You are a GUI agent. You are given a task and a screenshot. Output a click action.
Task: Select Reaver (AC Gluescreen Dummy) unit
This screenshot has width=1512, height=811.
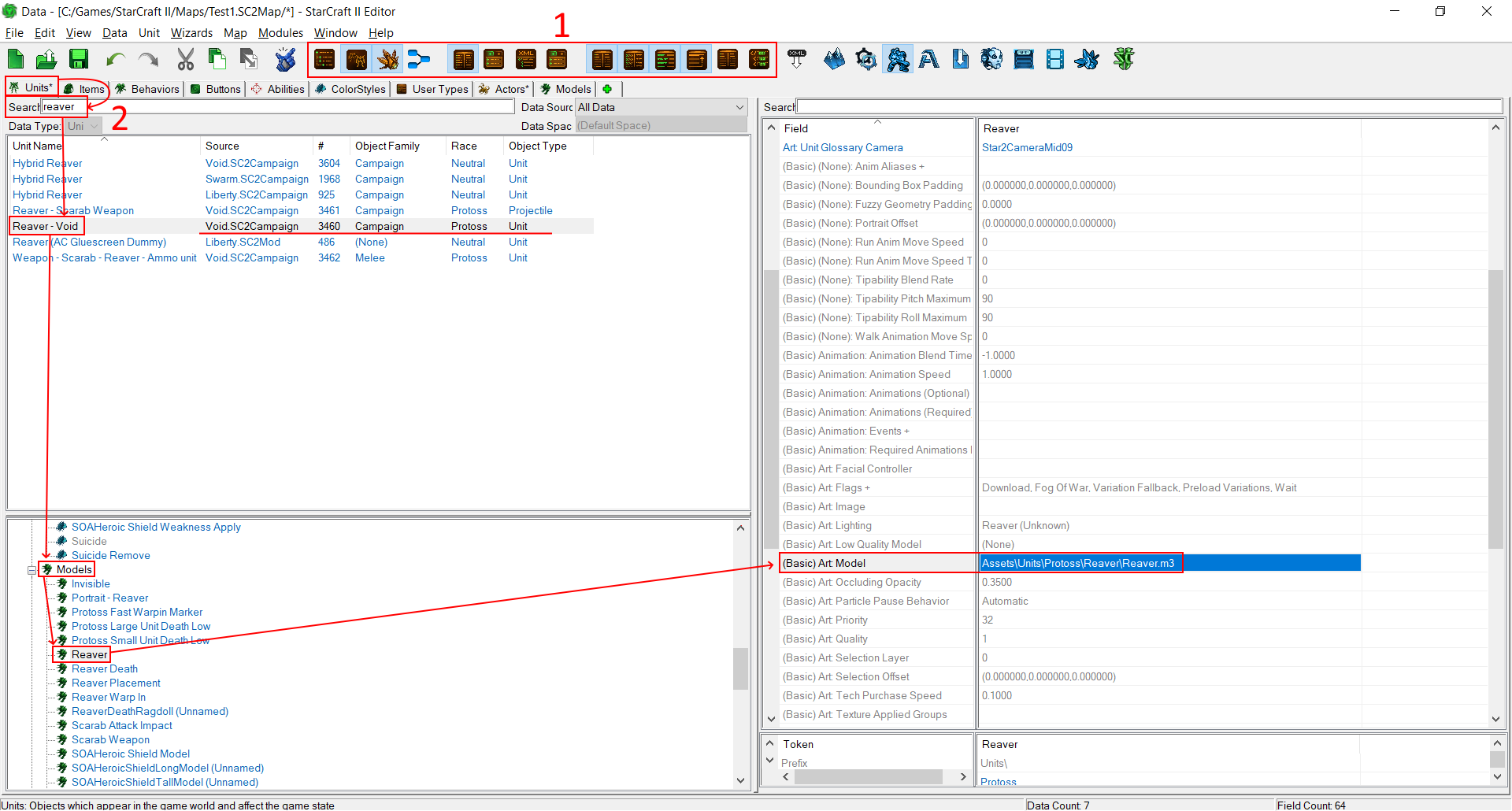(90, 242)
